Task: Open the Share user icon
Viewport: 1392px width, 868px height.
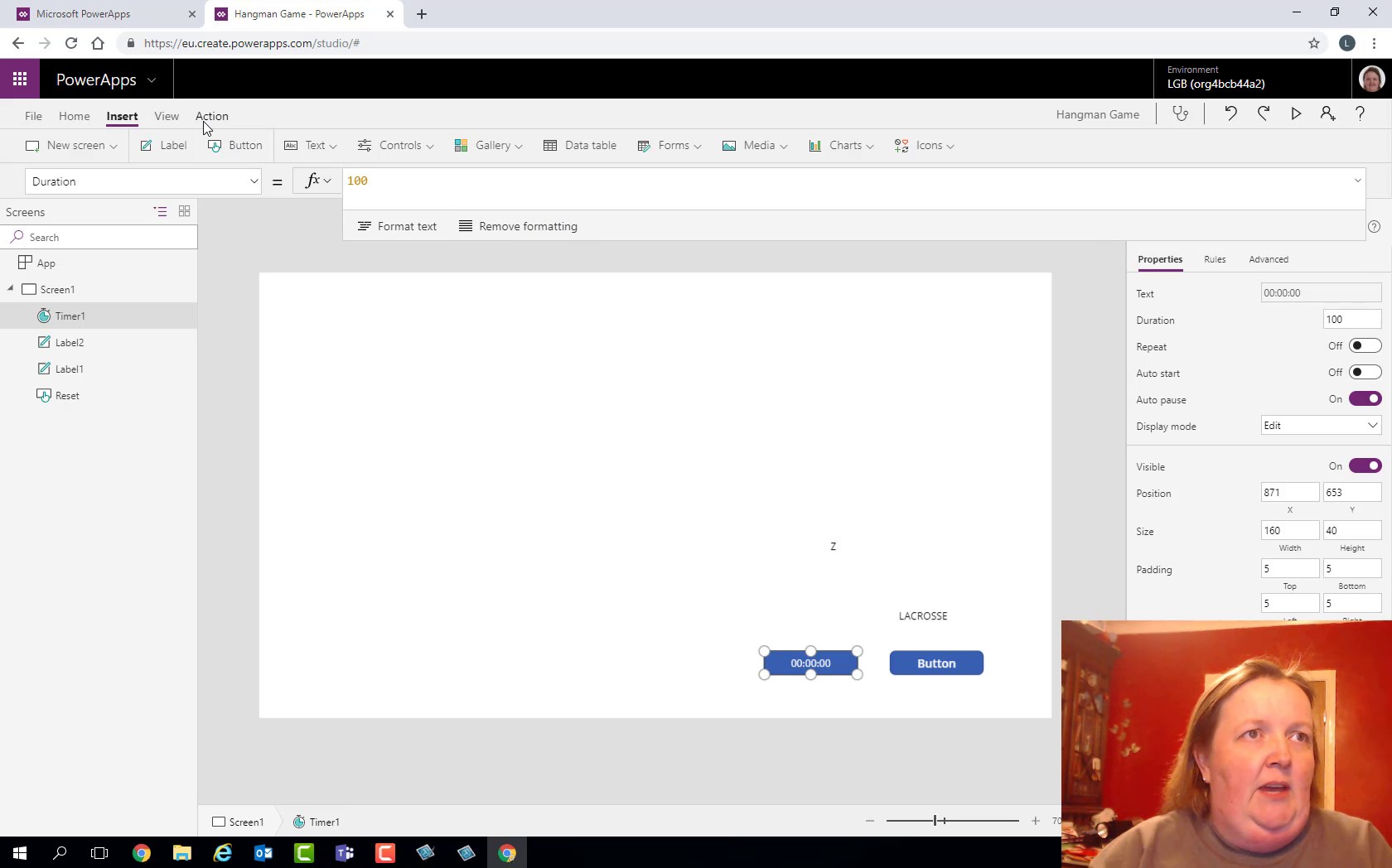Action: point(1328,114)
